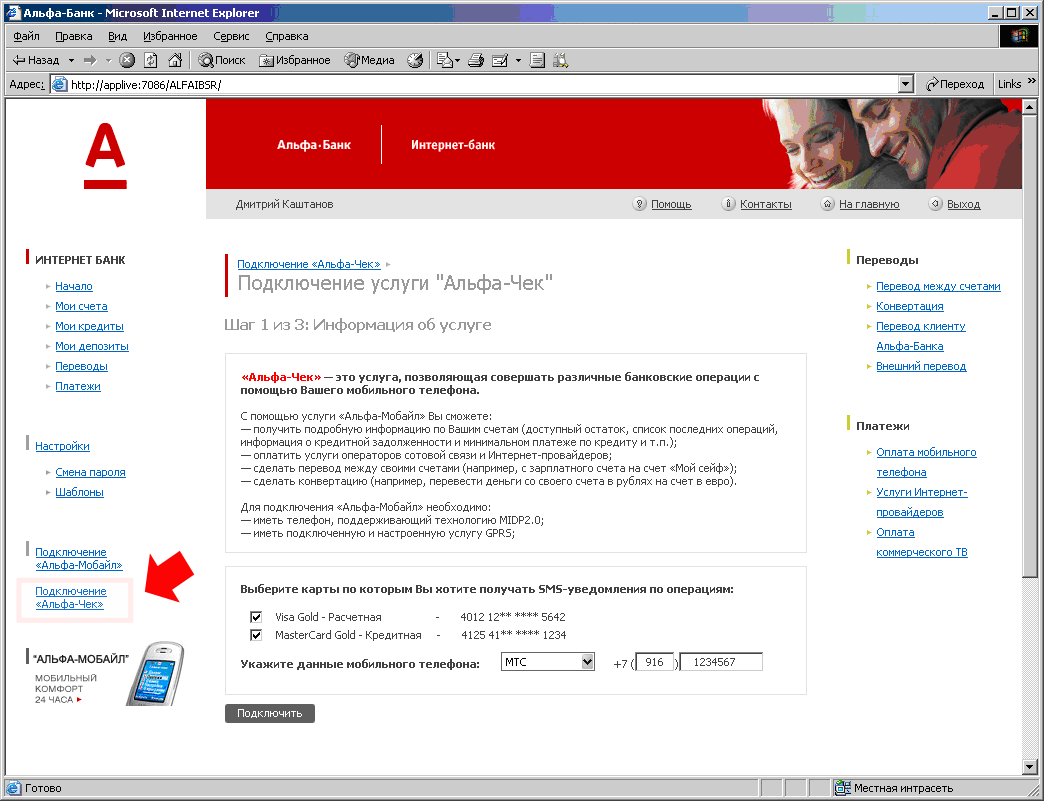Open the Интернет-банк header tab

point(453,144)
